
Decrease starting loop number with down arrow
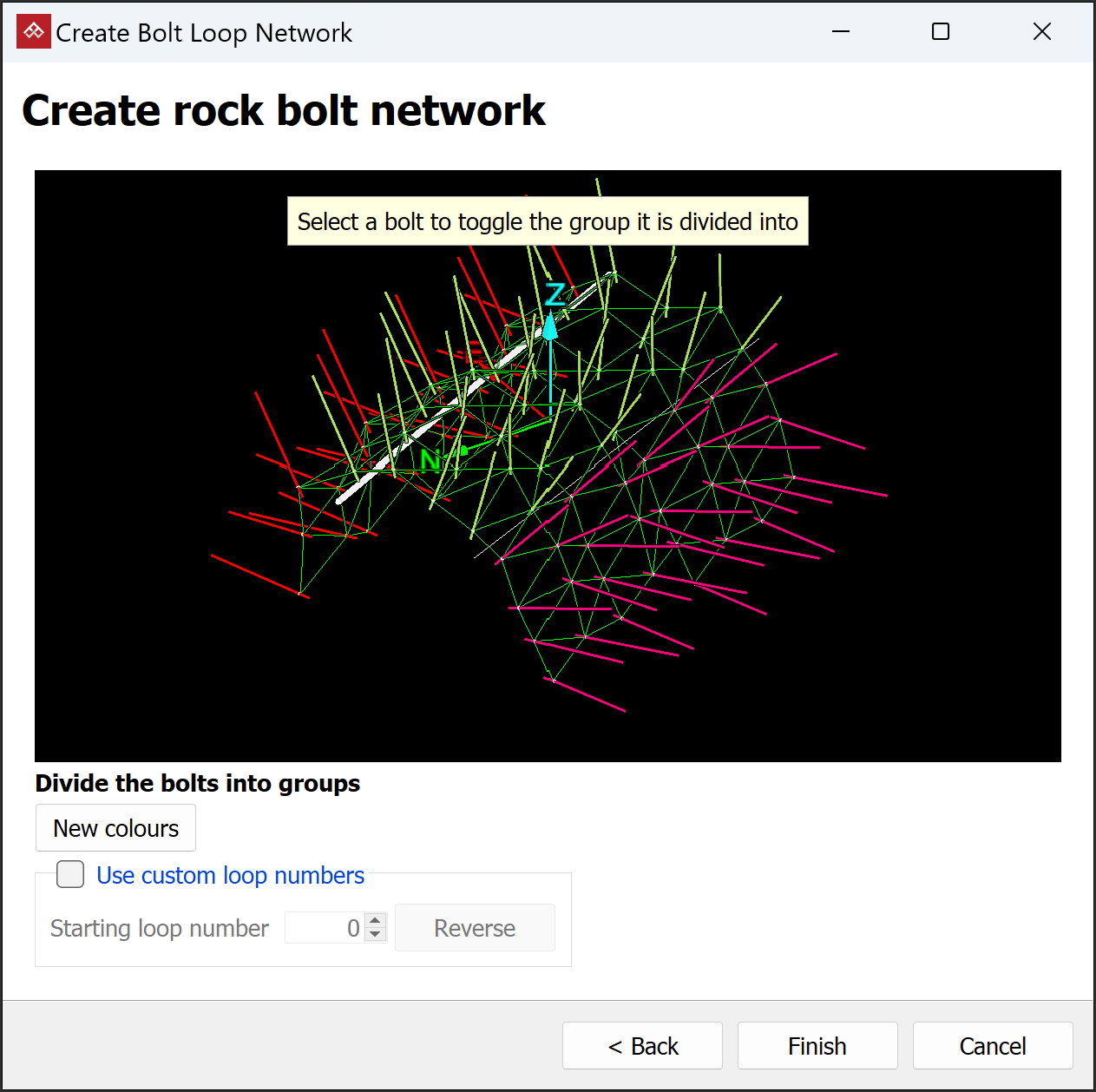point(375,935)
